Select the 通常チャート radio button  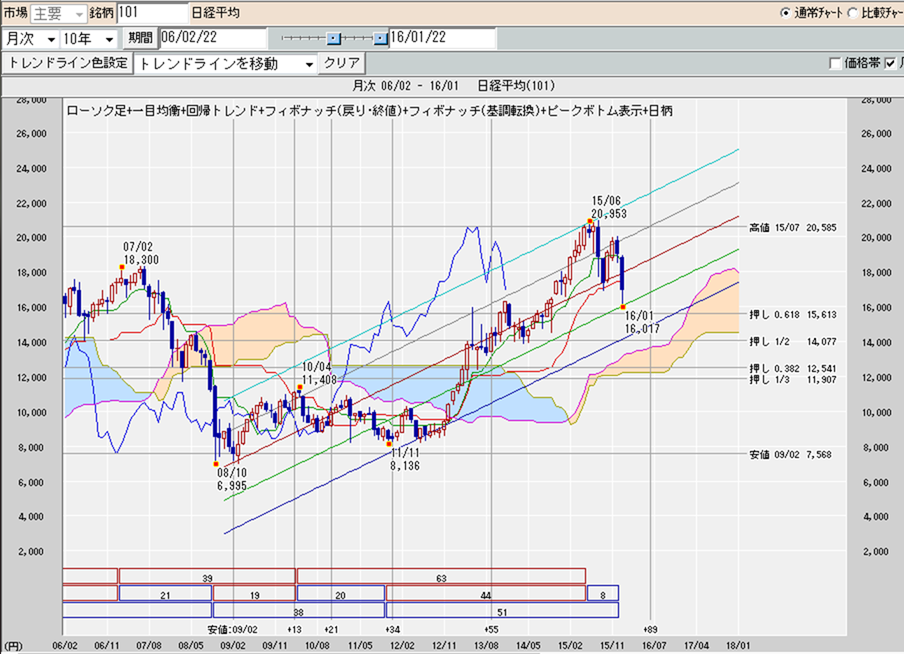pos(785,13)
